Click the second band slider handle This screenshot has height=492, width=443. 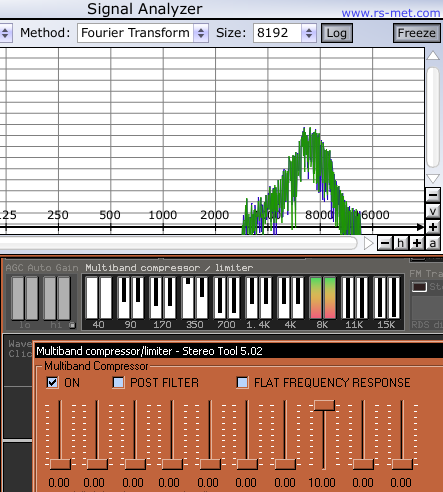97,464
